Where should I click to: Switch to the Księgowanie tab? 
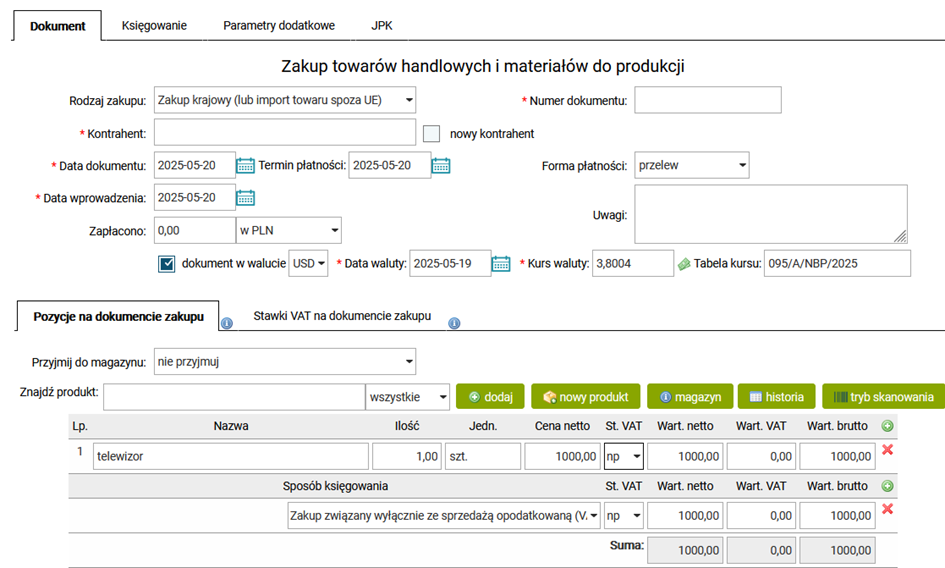[x=154, y=25]
